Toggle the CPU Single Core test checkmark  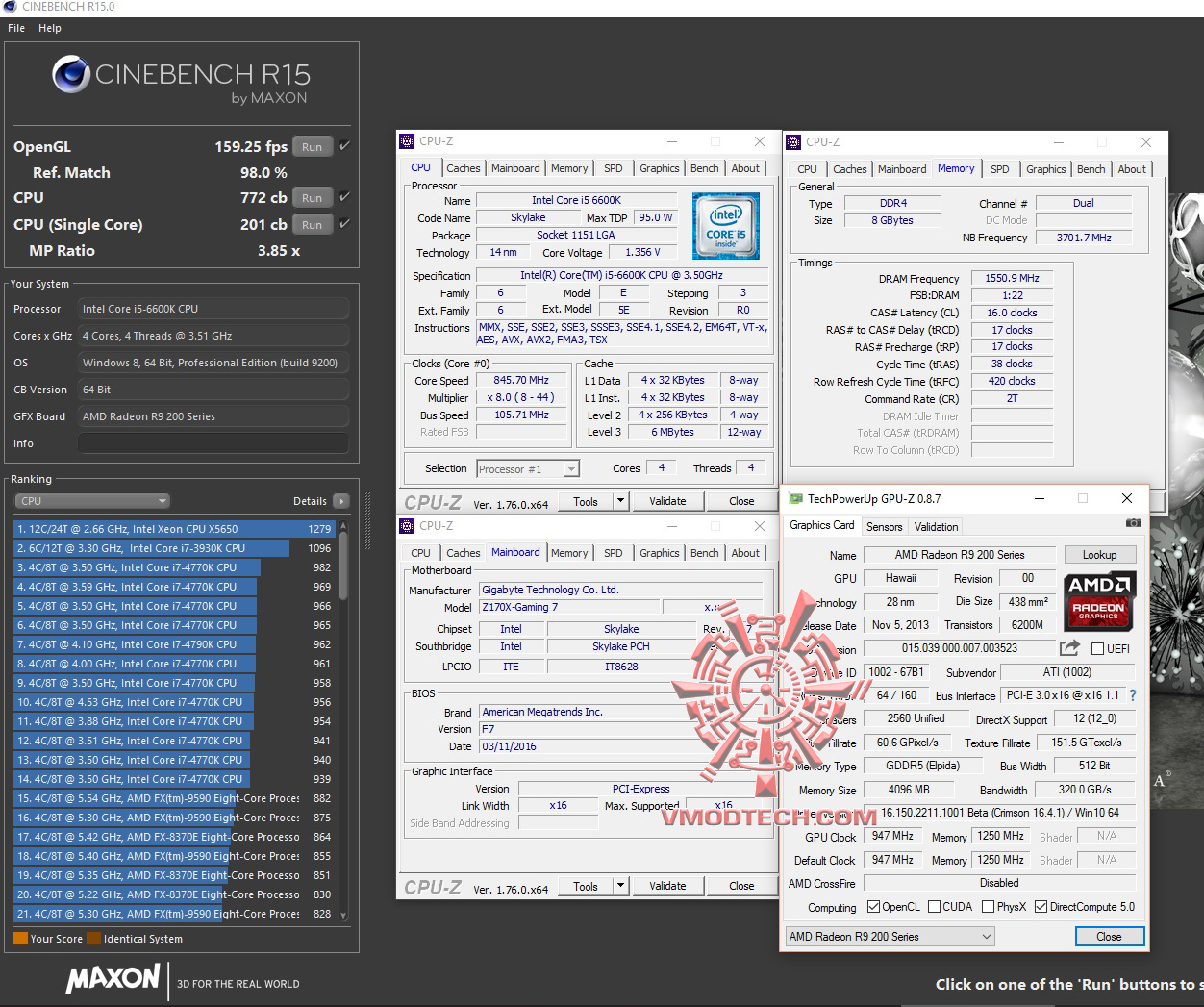[x=344, y=224]
